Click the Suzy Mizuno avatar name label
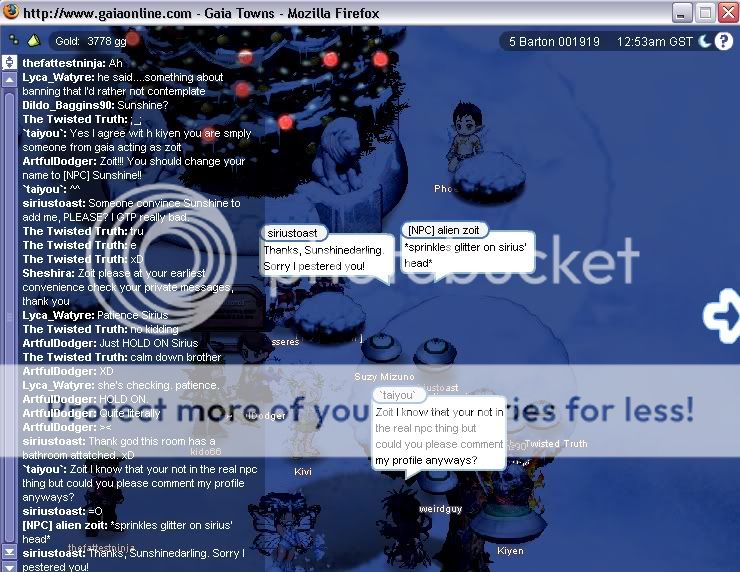The height and width of the screenshot is (572, 740). coord(384,377)
